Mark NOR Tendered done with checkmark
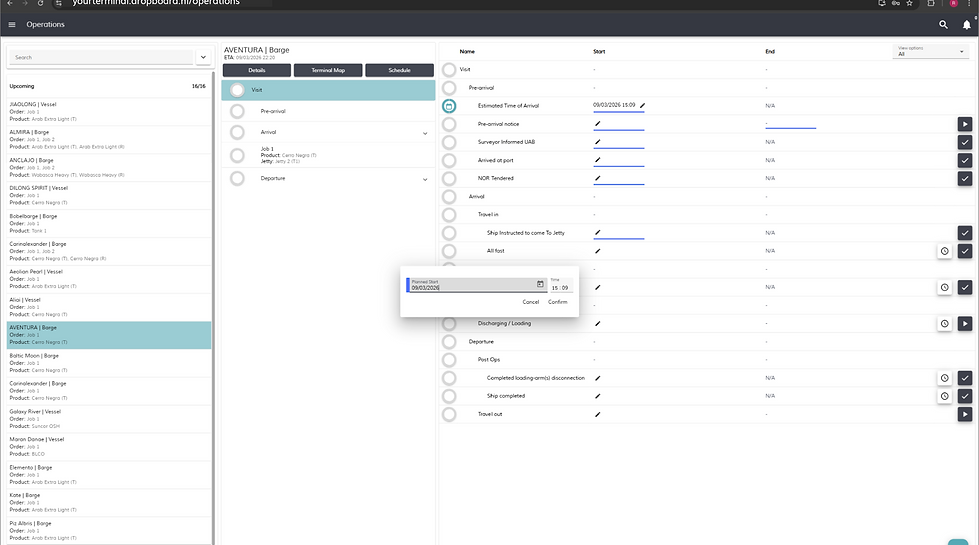Screen dimensions: 979x545 click(x=965, y=179)
